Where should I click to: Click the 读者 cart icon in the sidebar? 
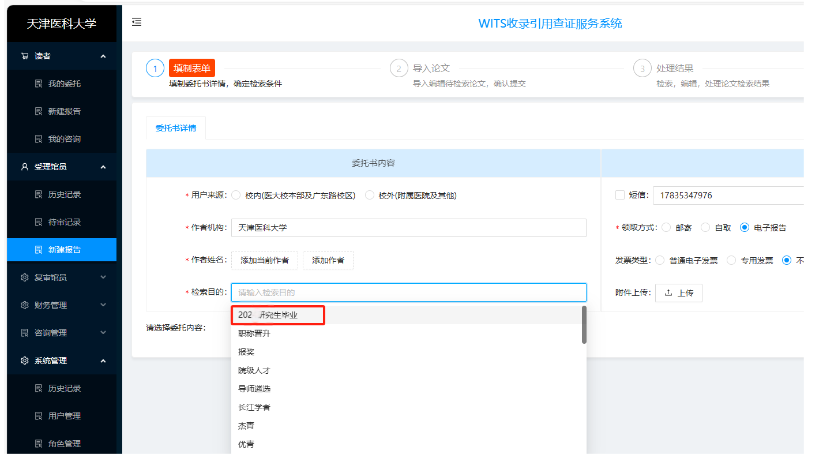click(x=25, y=56)
